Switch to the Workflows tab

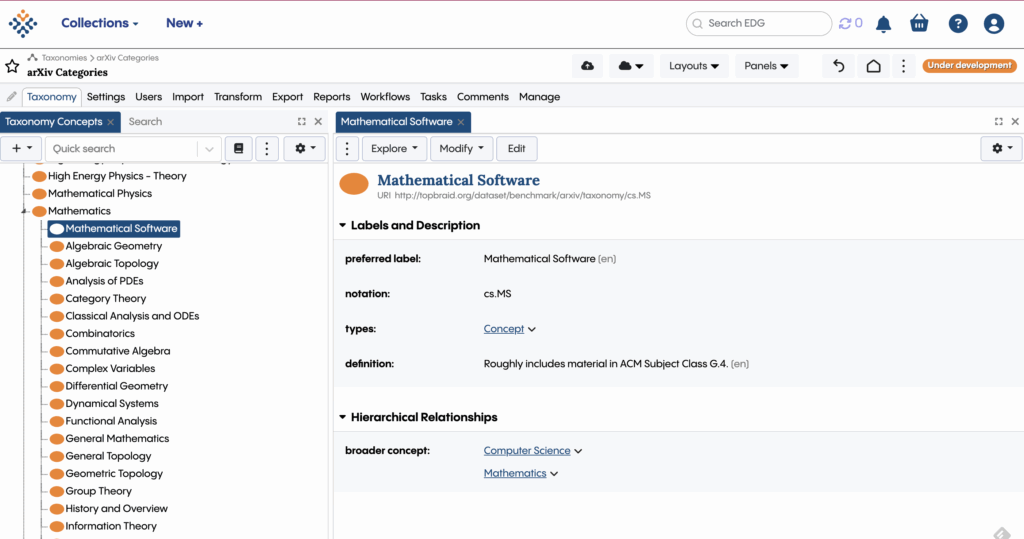tap(385, 97)
